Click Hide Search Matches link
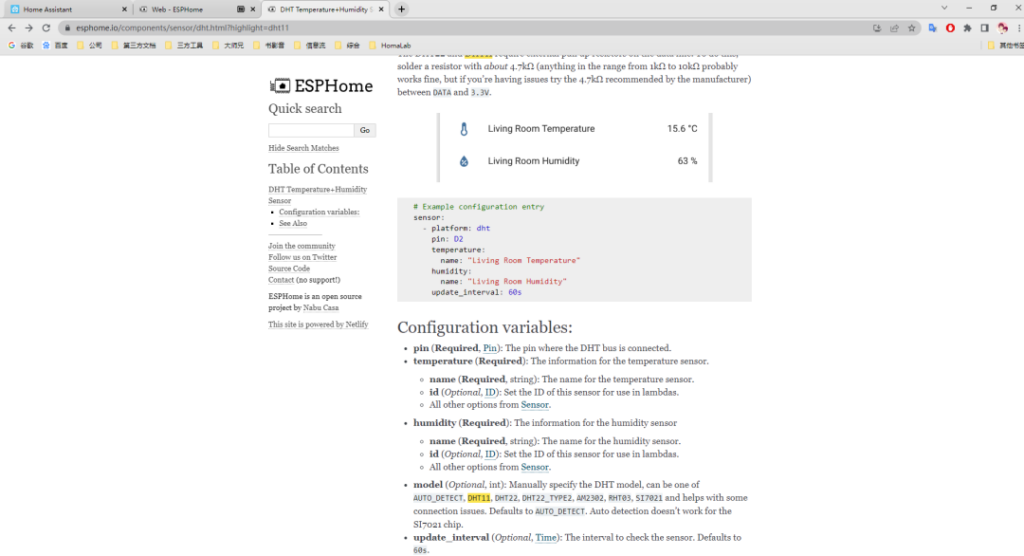Viewport: 1024px width, 556px height. pyautogui.click(x=304, y=148)
